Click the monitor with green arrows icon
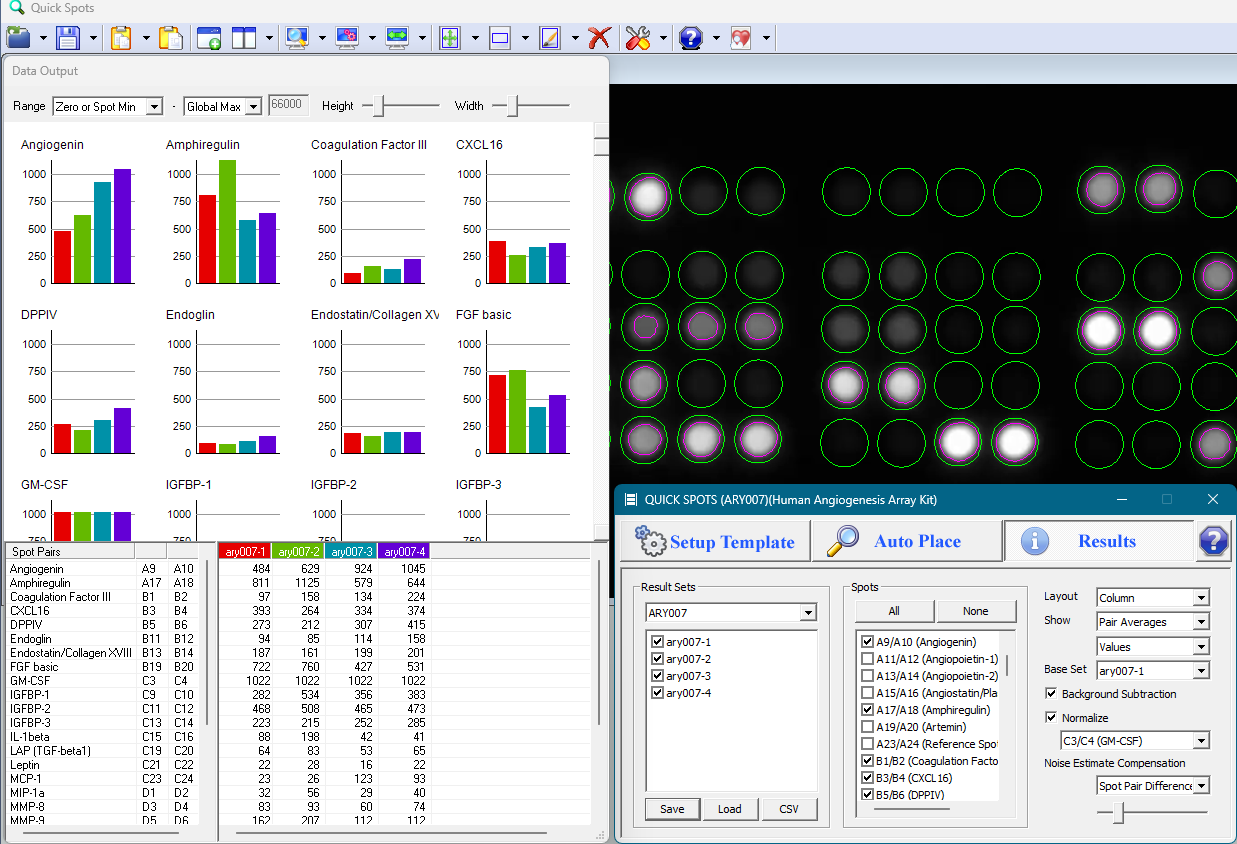This screenshot has width=1237, height=844. pyautogui.click(x=397, y=38)
